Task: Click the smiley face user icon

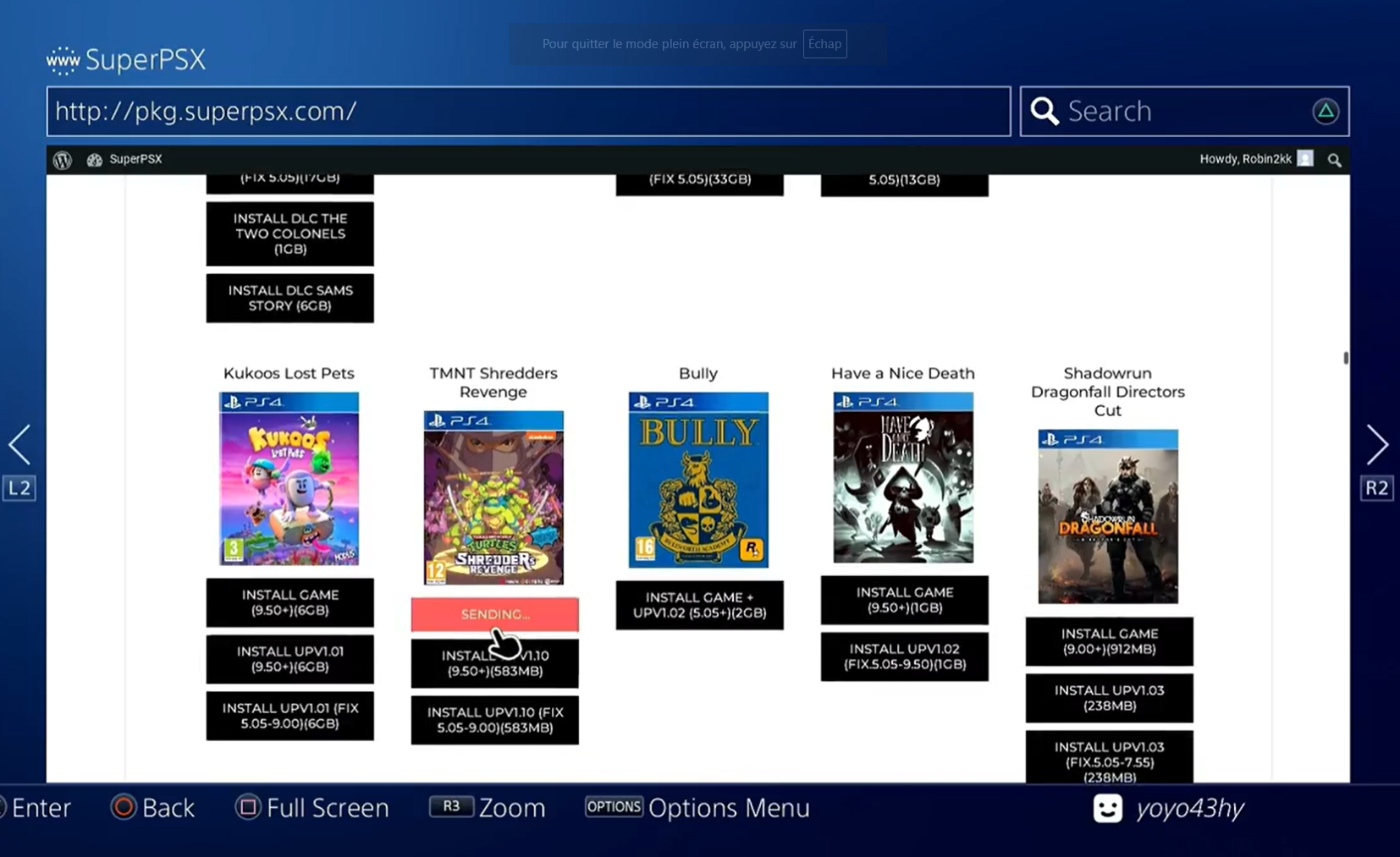Action: pyautogui.click(x=1108, y=808)
